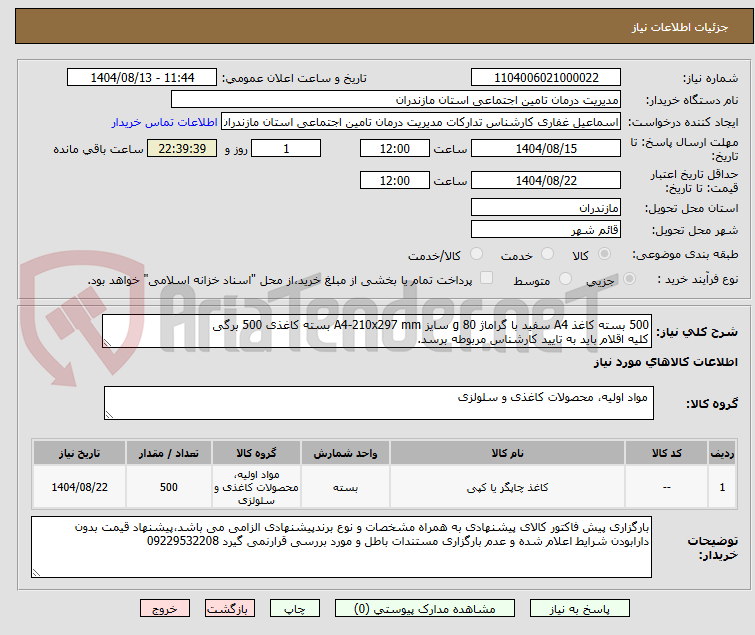Select the کالا radio button
This screenshot has height=635, width=755.
(x=604, y=254)
